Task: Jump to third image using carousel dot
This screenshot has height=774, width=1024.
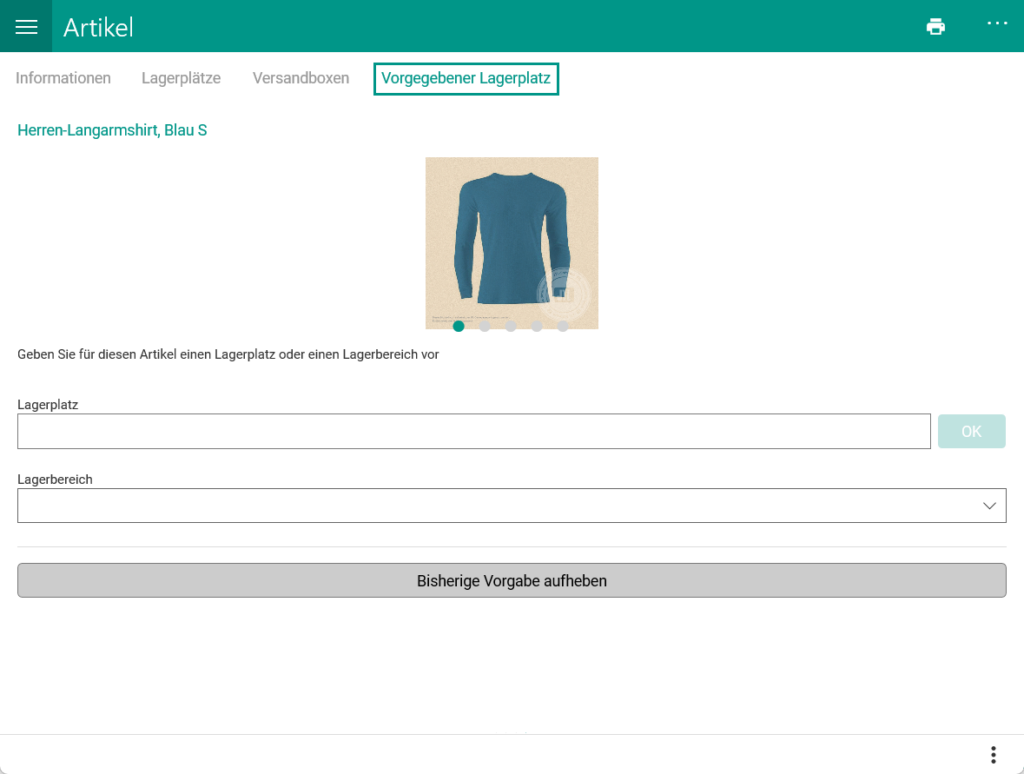Action: tap(511, 326)
